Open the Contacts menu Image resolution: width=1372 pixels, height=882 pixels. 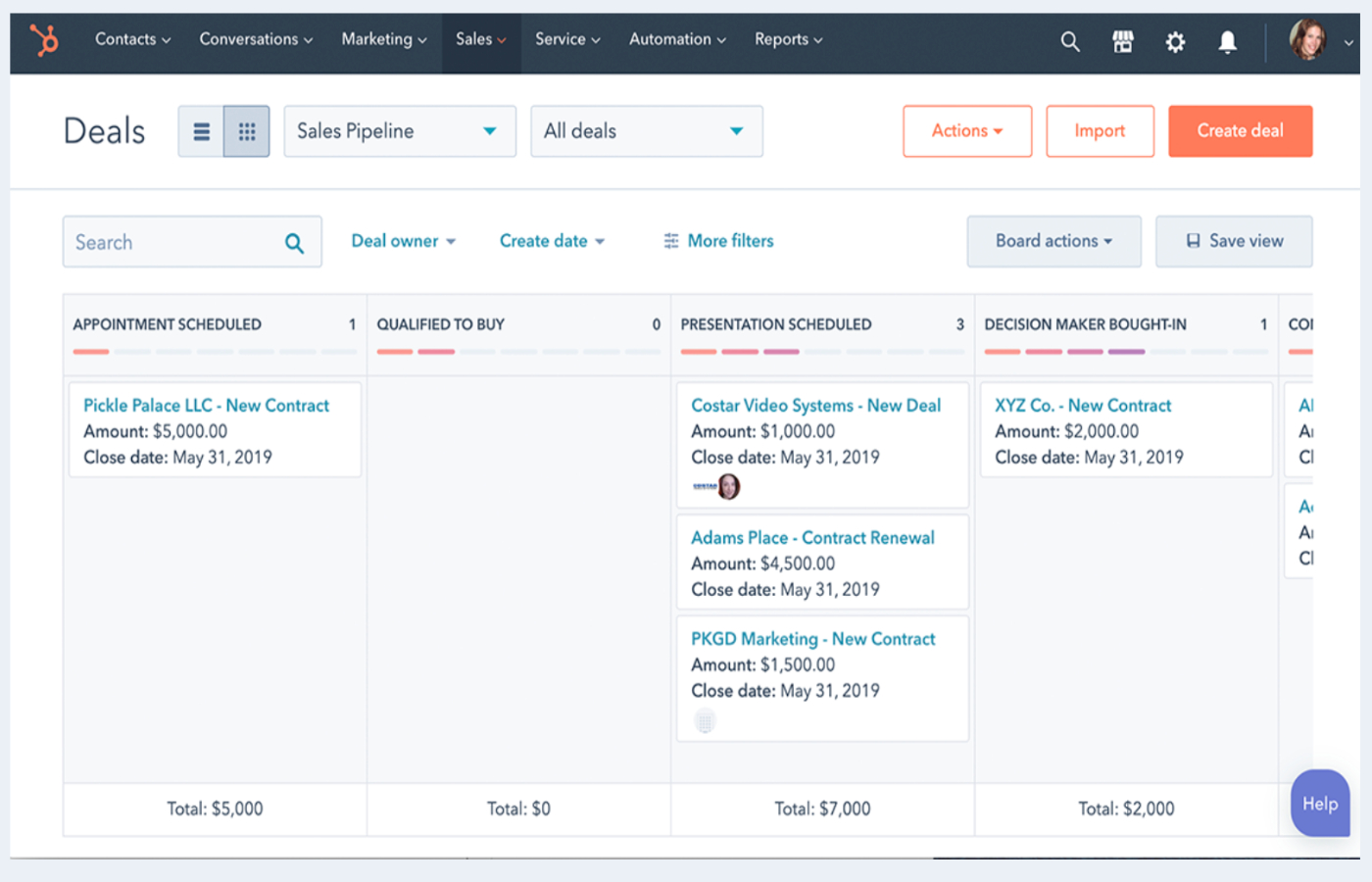point(132,39)
